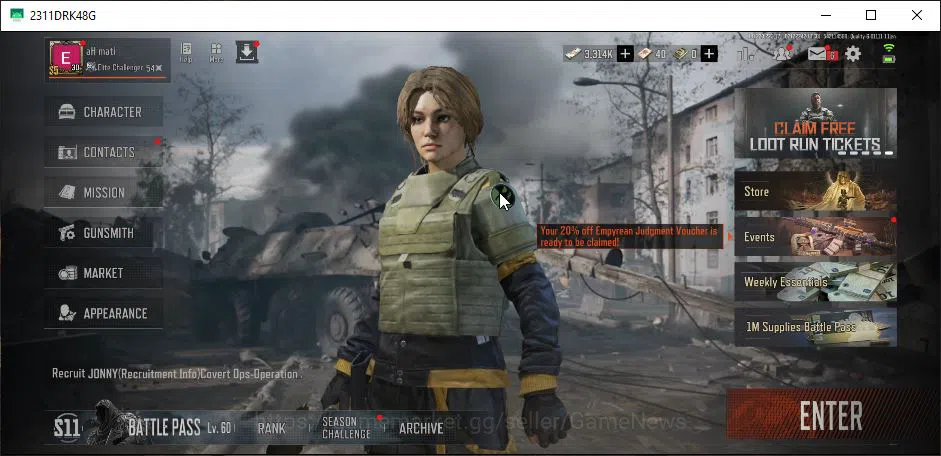Open the download manager icon

coord(246,52)
